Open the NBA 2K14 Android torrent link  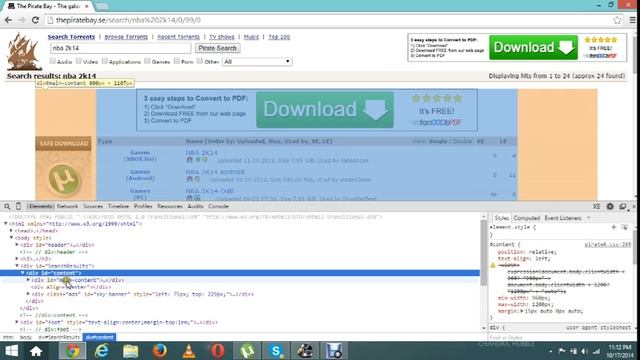(x=215, y=172)
